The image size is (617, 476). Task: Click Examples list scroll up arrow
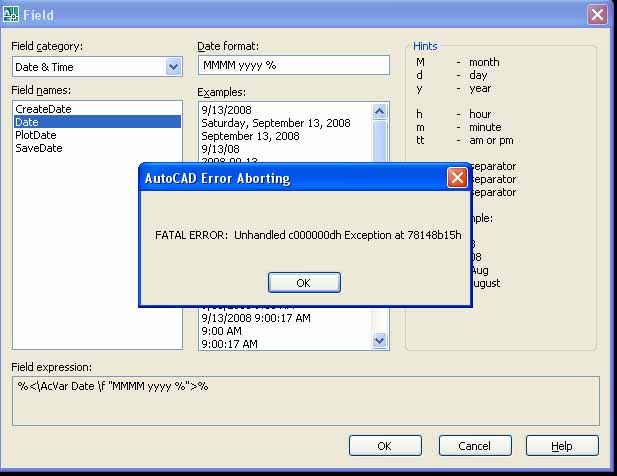pos(379,111)
